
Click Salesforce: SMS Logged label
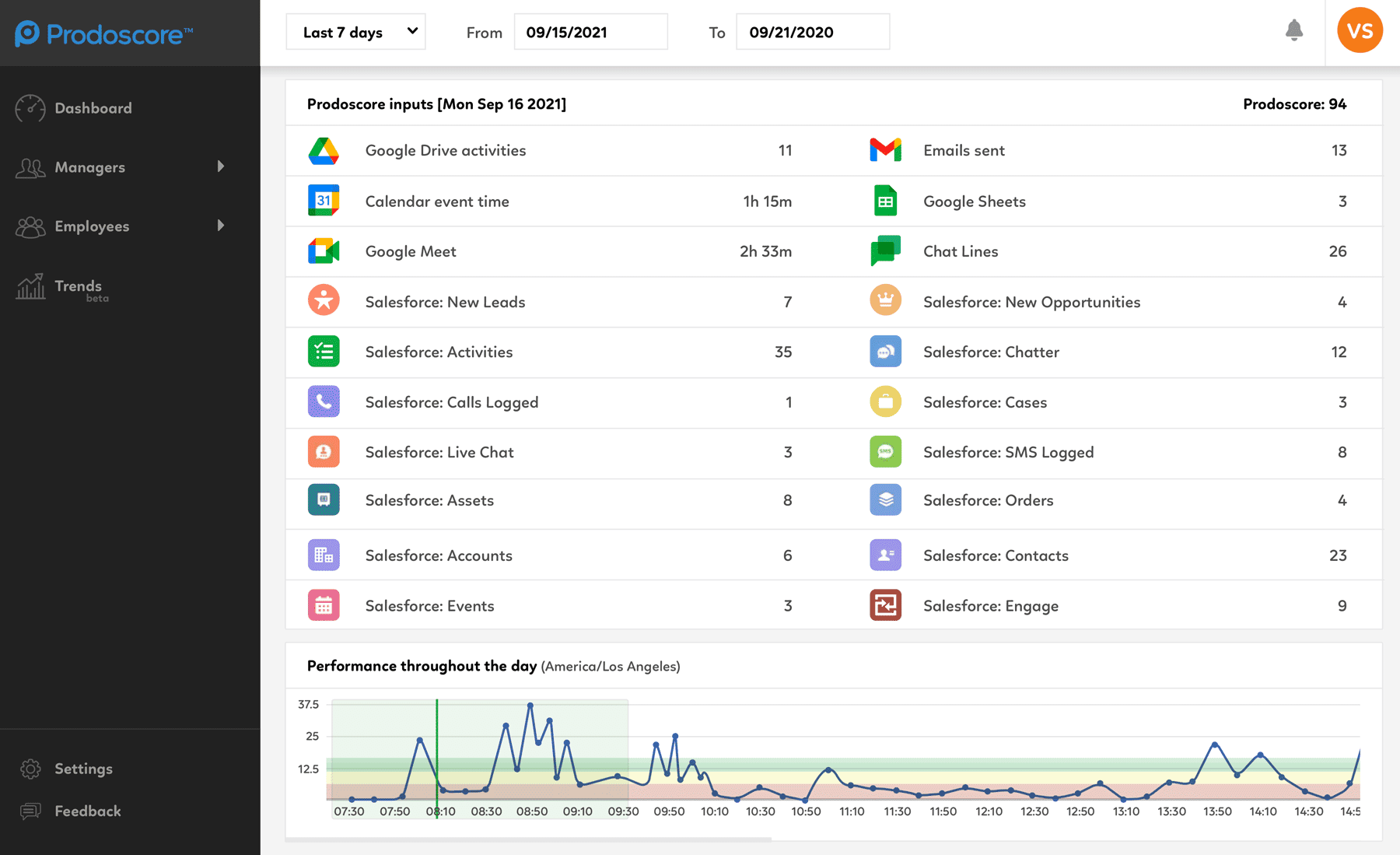tap(1009, 453)
